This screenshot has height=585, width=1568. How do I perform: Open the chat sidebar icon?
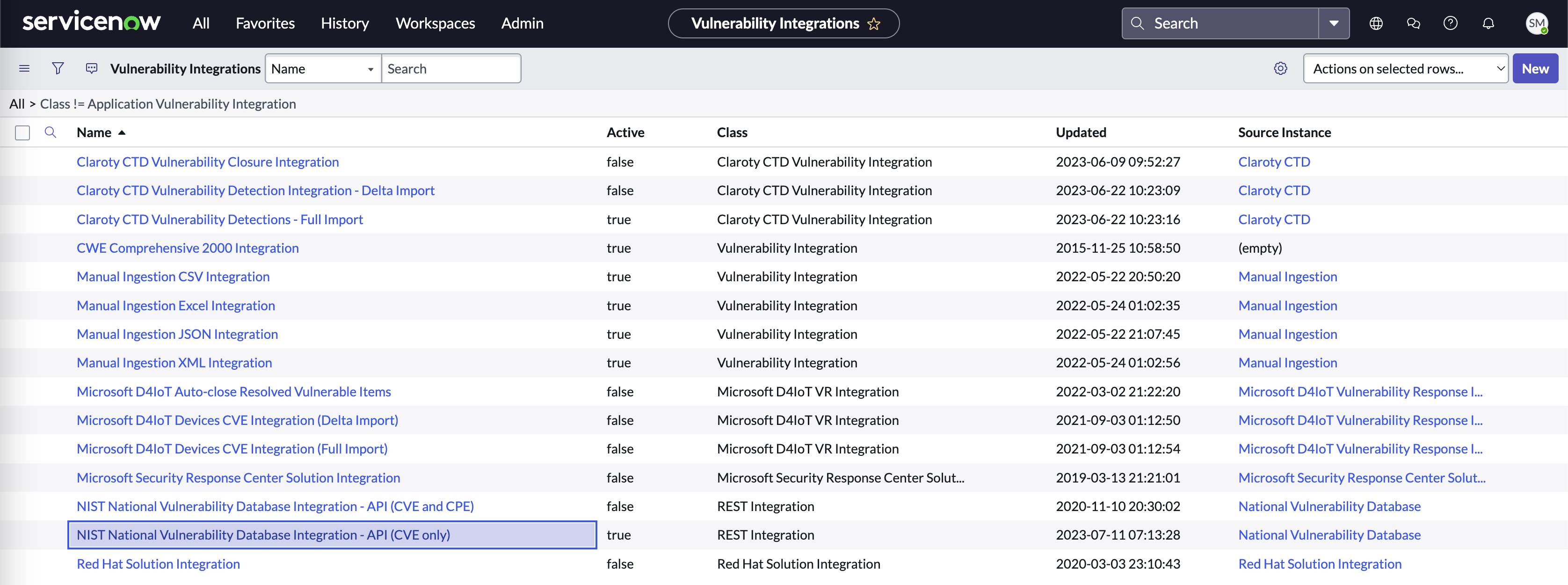1413,23
